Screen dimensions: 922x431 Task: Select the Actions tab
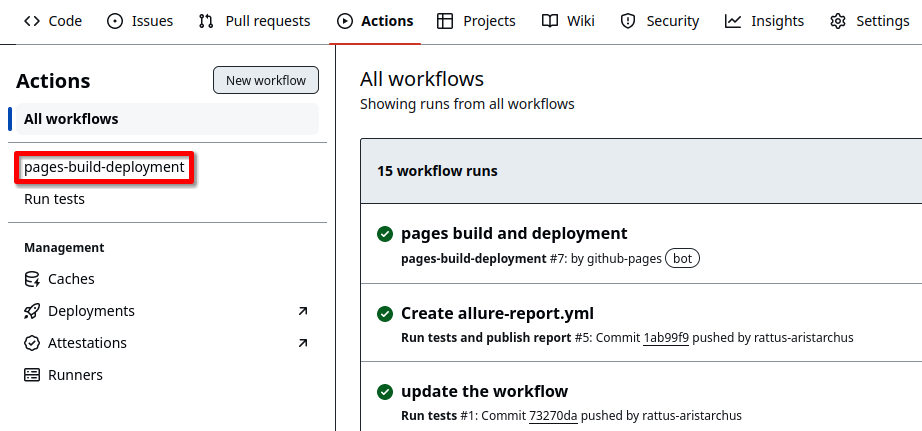click(375, 21)
